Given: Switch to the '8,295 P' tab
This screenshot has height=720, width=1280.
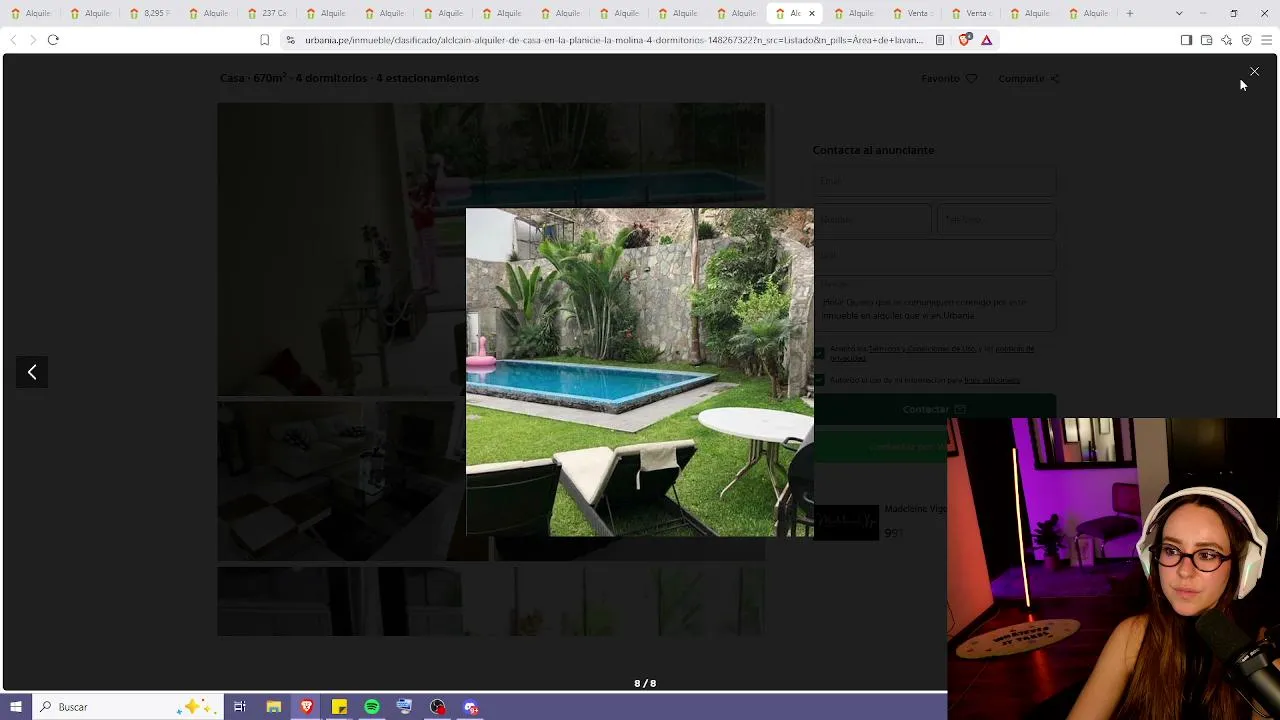Looking at the screenshot, I should click(x=150, y=13).
